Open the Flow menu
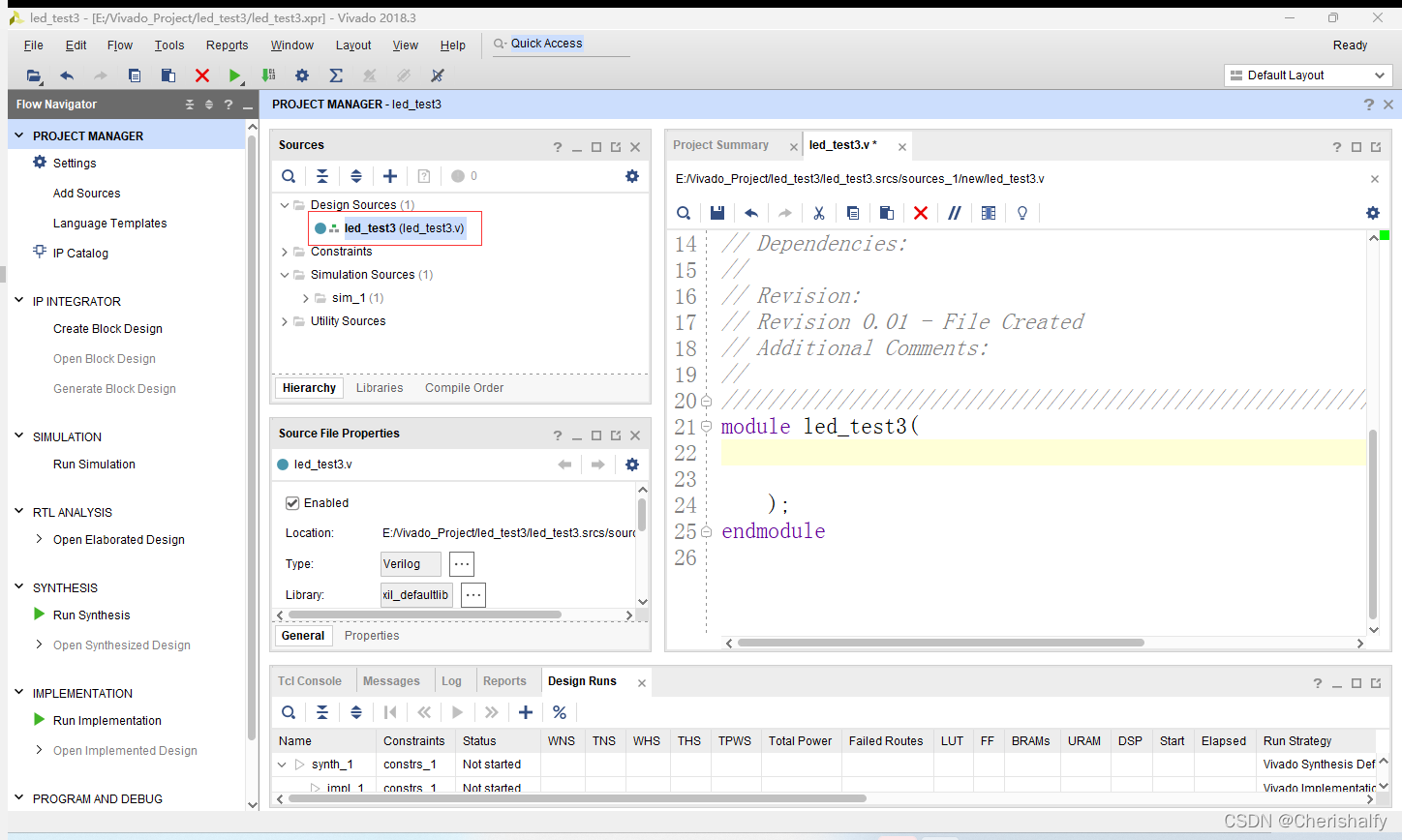The height and width of the screenshot is (840, 1402). [x=120, y=45]
